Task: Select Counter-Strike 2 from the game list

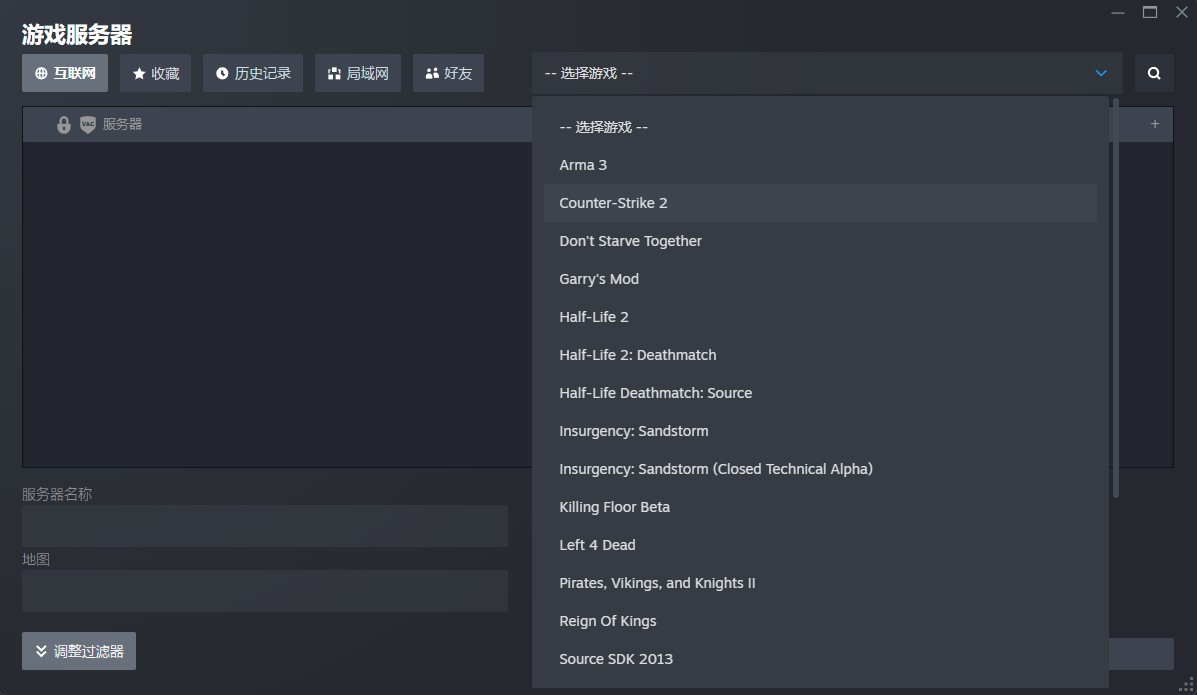Action: pos(613,203)
